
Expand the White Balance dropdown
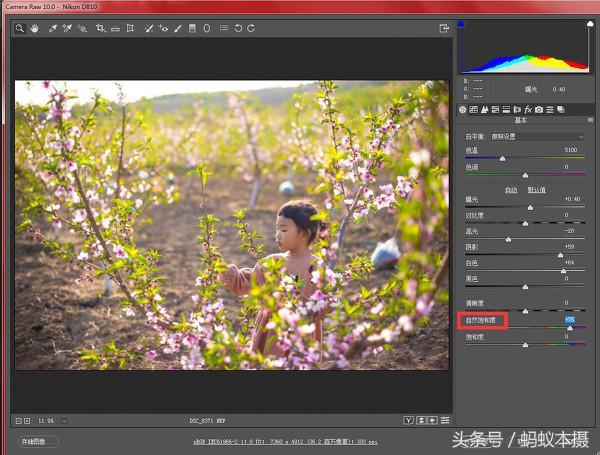[x=538, y=137]
